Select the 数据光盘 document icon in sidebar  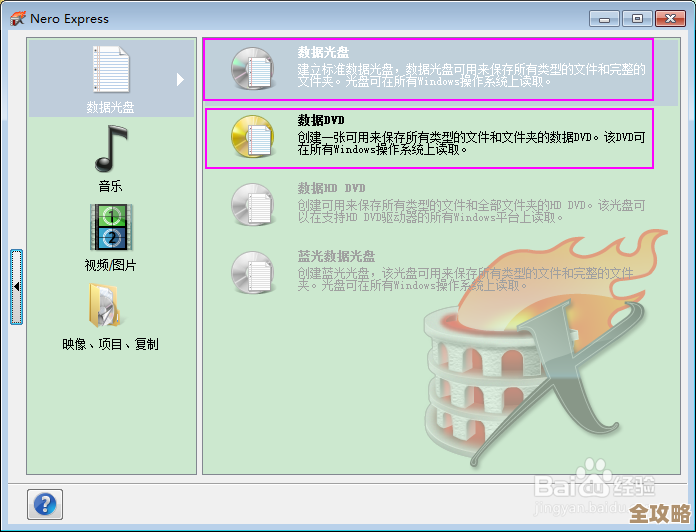coord(111,72)
